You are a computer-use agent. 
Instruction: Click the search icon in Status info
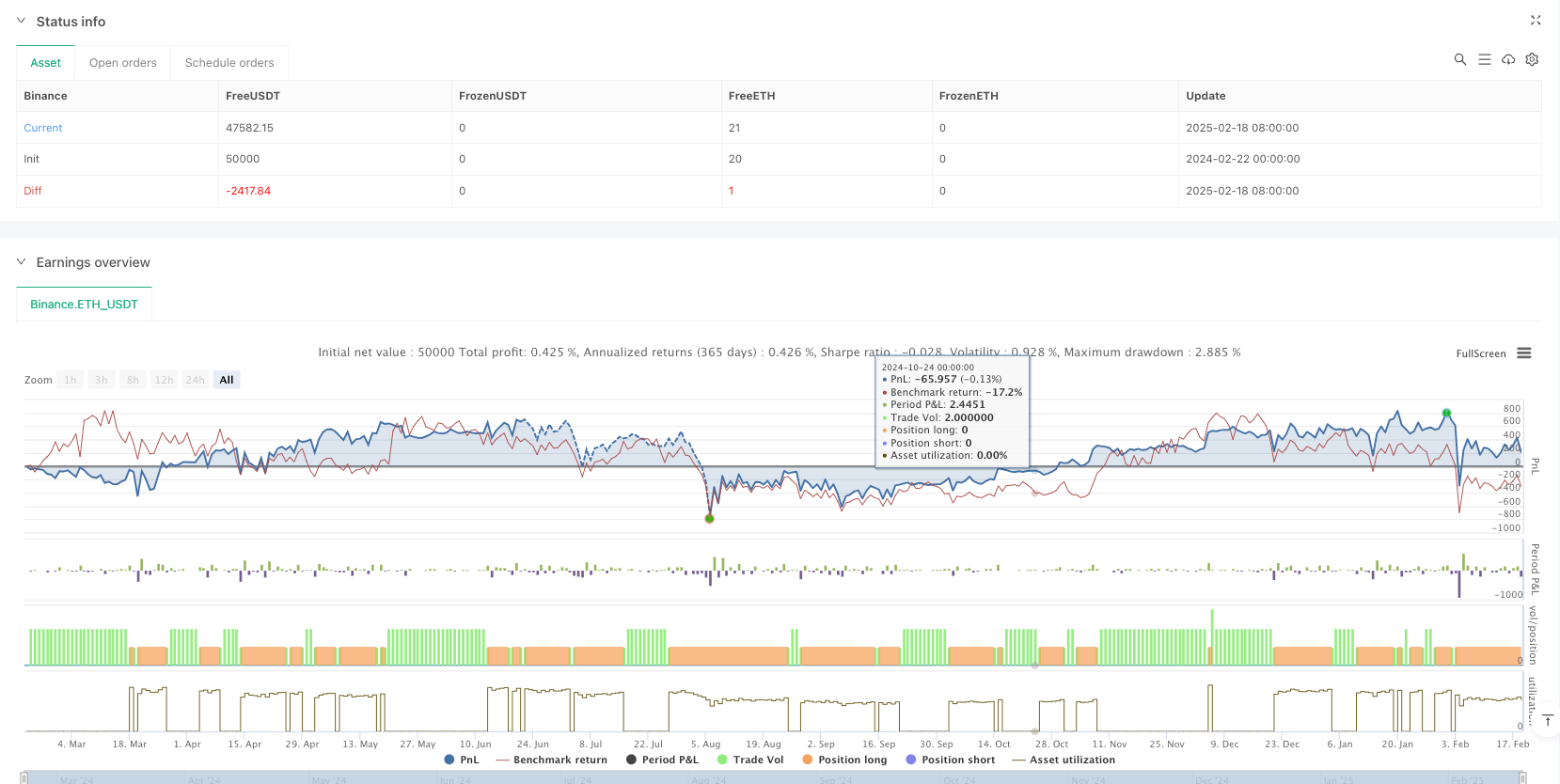pyautogui.click(x=1460, y=59)
